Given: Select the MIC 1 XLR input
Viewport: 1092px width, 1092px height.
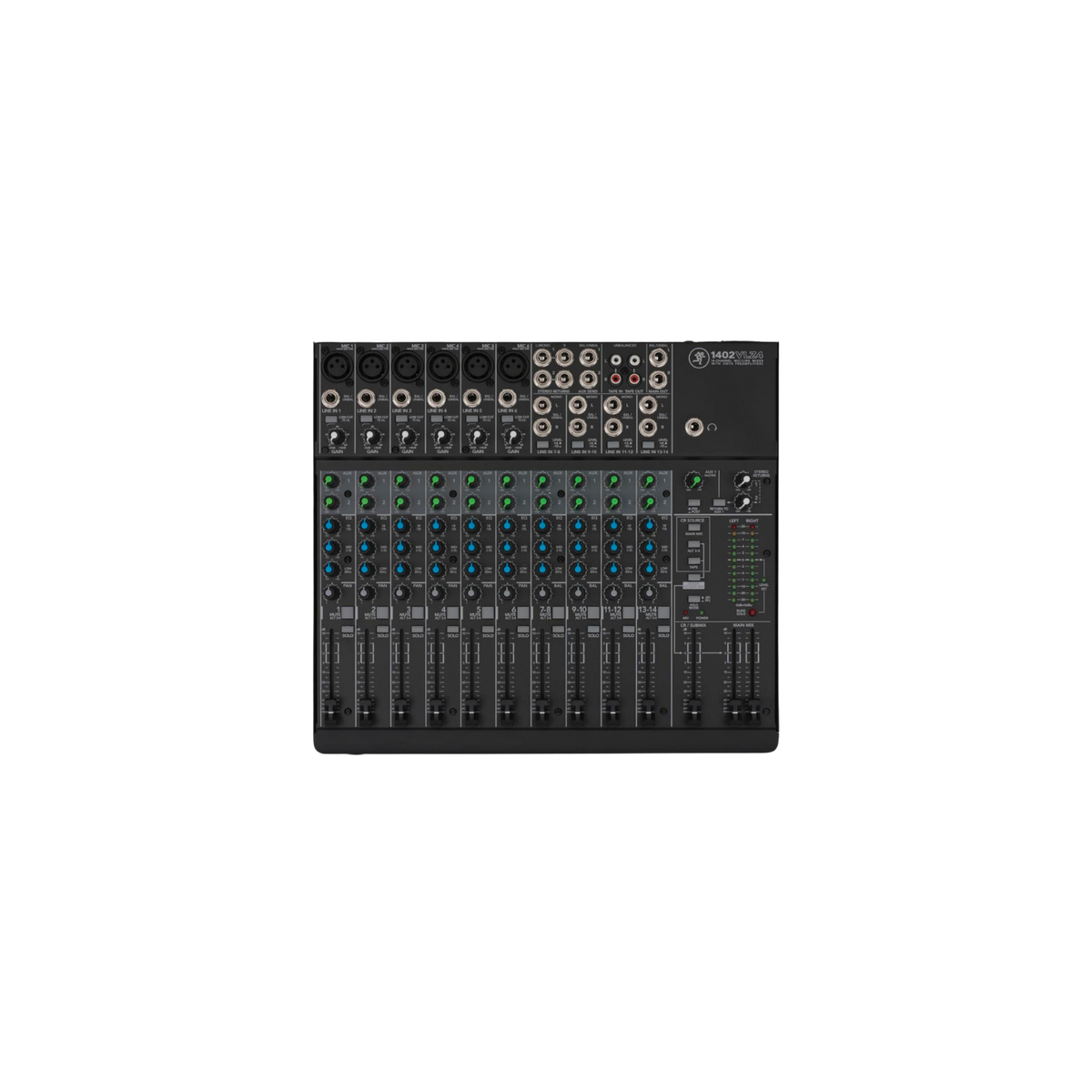Looking at the screenshot, I should coord(339,366).
